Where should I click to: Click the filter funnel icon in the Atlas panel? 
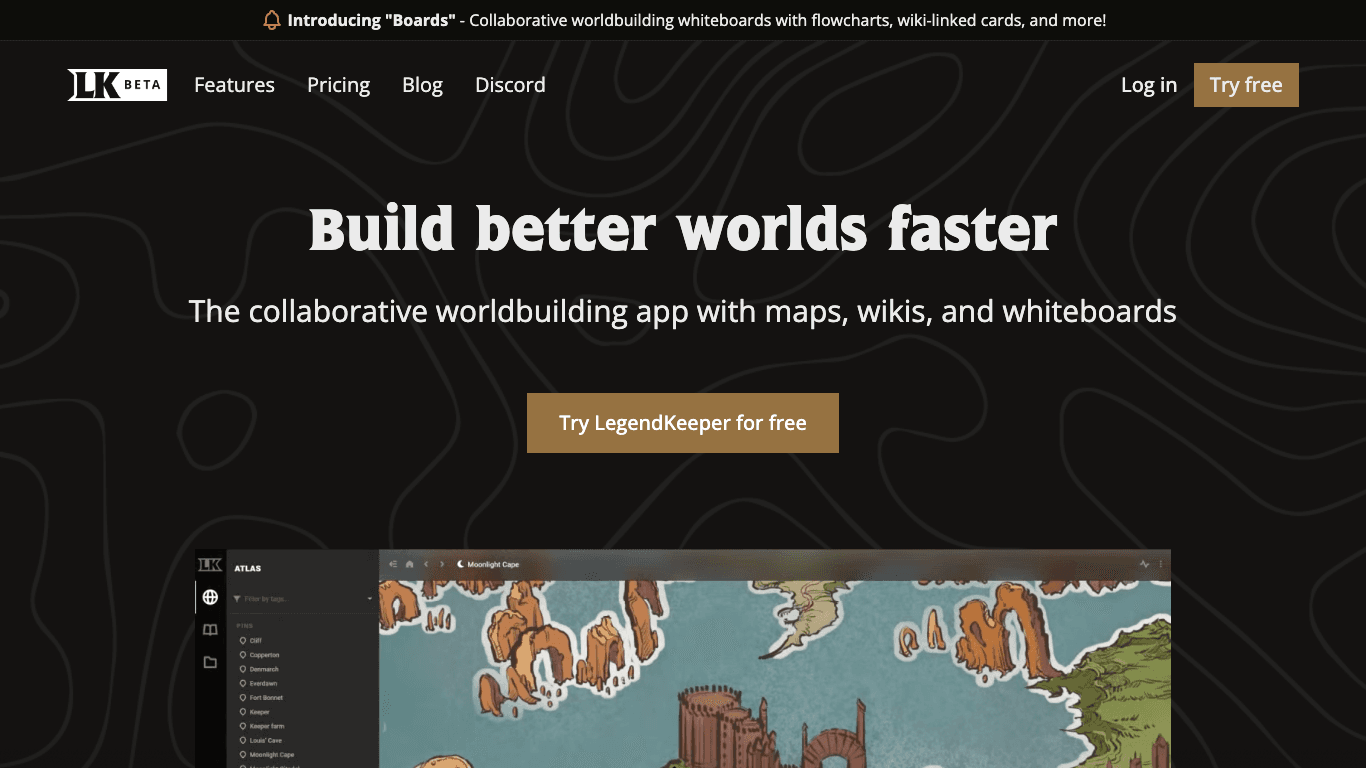237,598
